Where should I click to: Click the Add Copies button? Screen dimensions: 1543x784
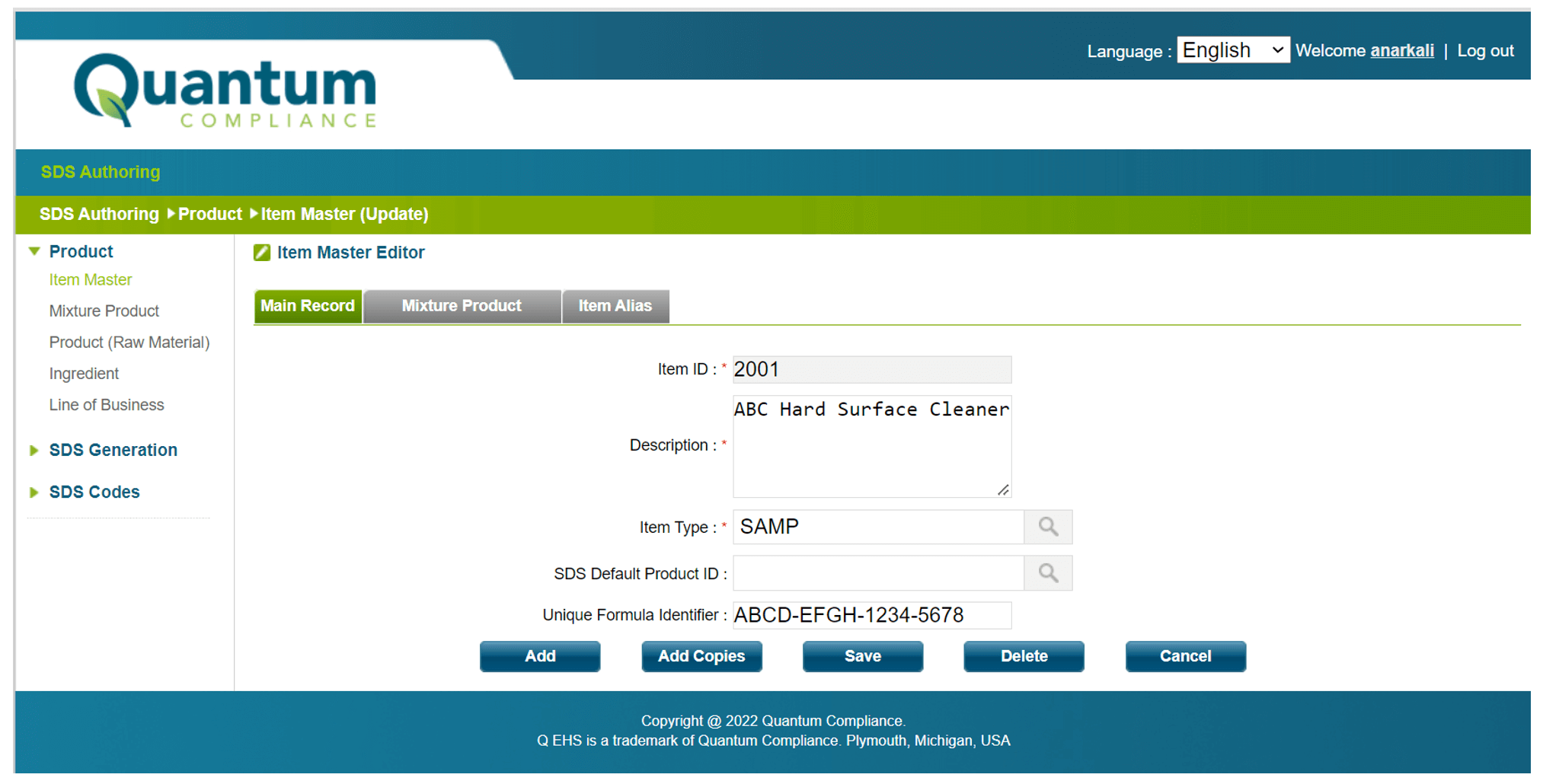pos(701,656)
